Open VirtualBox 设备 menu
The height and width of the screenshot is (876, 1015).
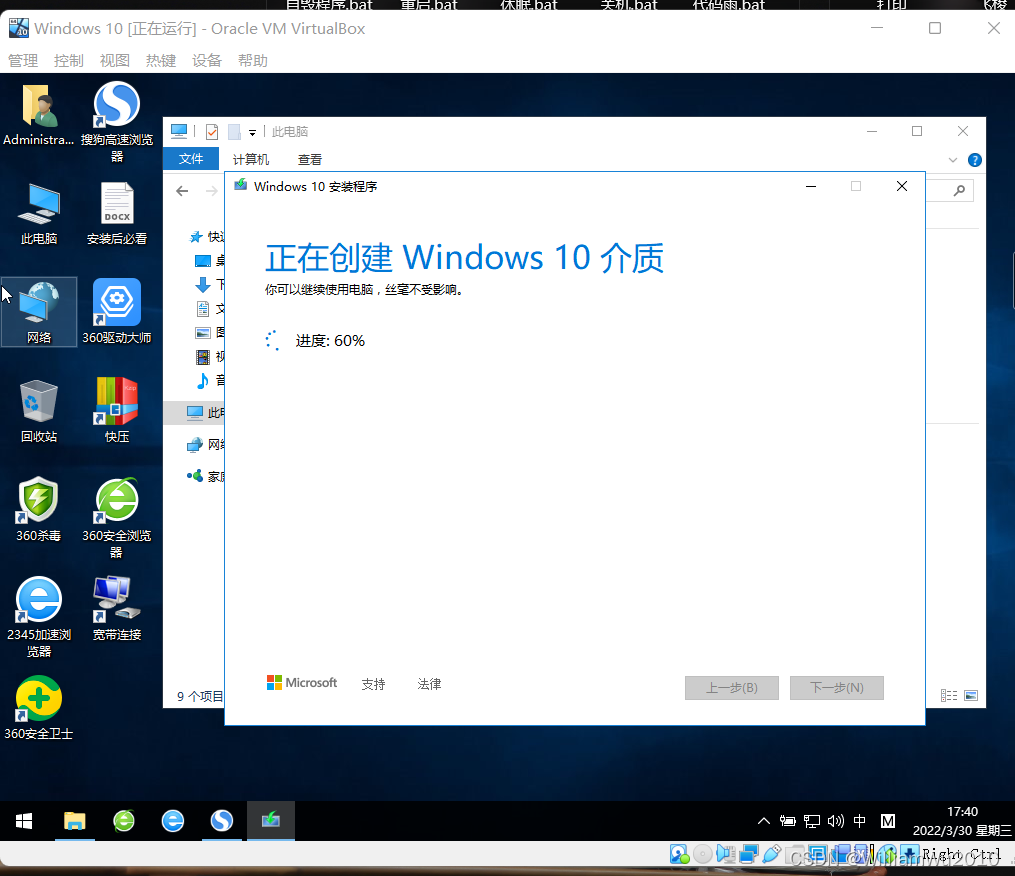[206, 61]
